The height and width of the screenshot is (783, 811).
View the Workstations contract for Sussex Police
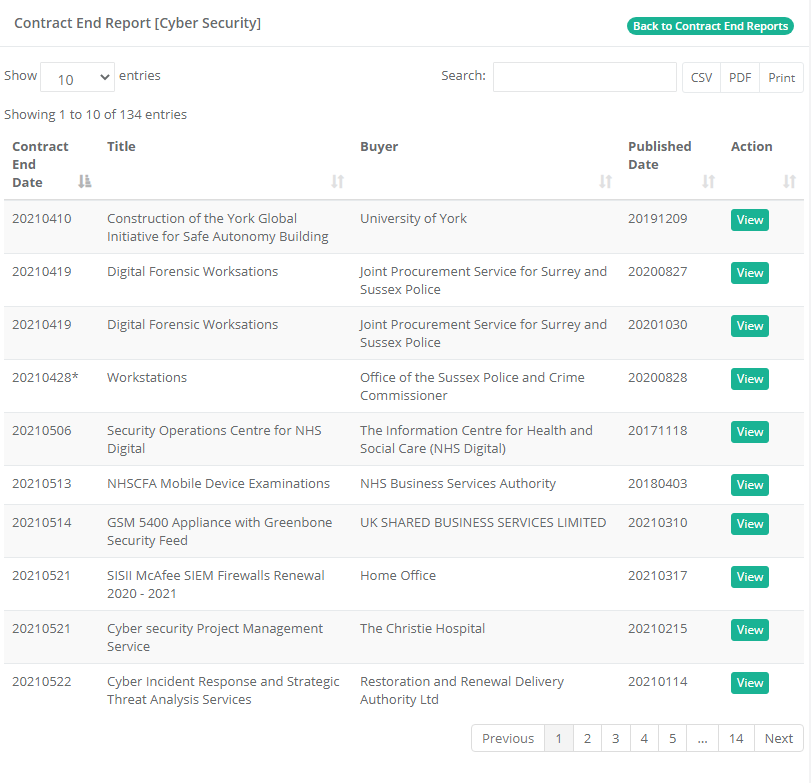point(749,379)
